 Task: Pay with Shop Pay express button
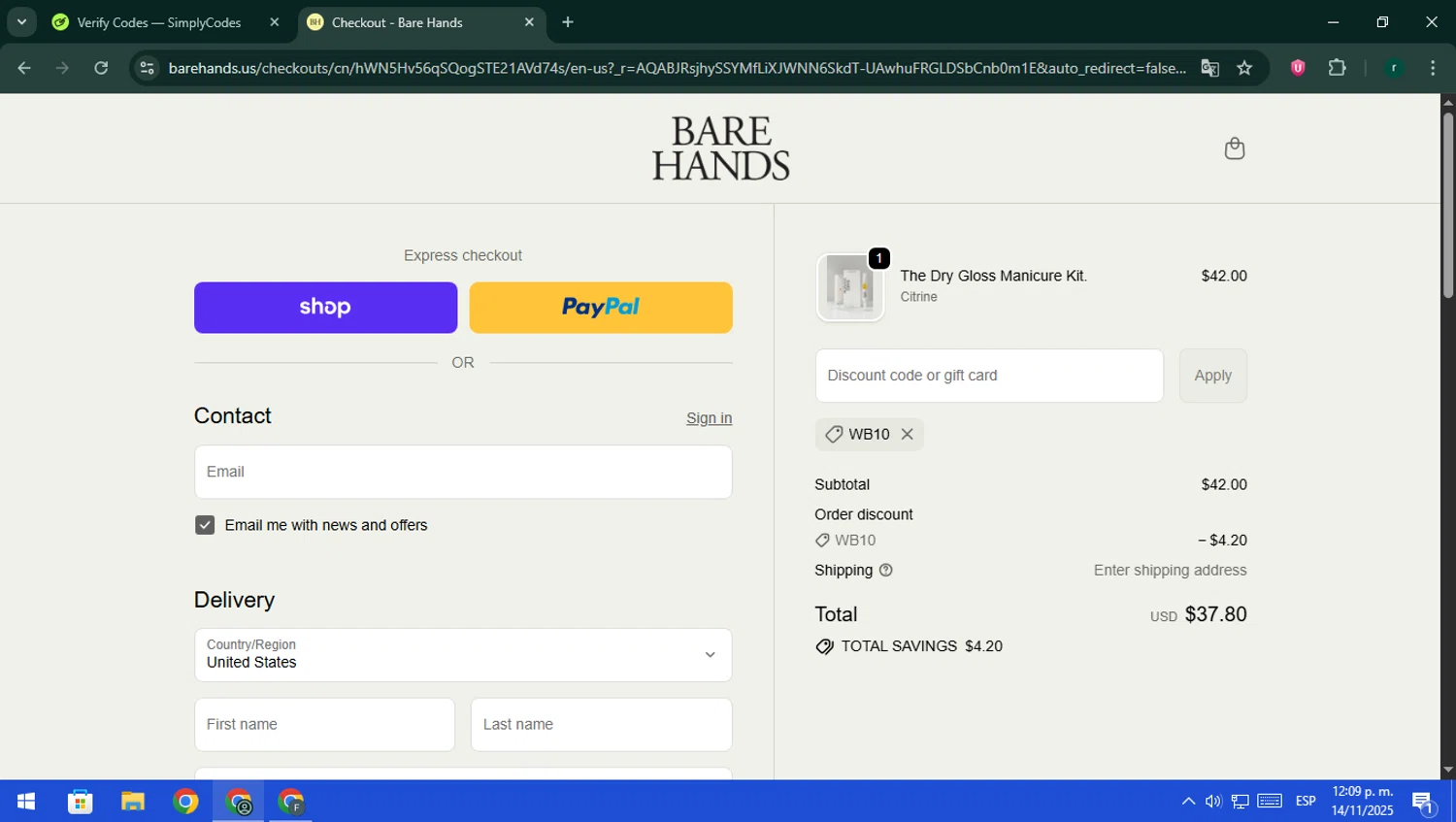(x=325, y=308)
